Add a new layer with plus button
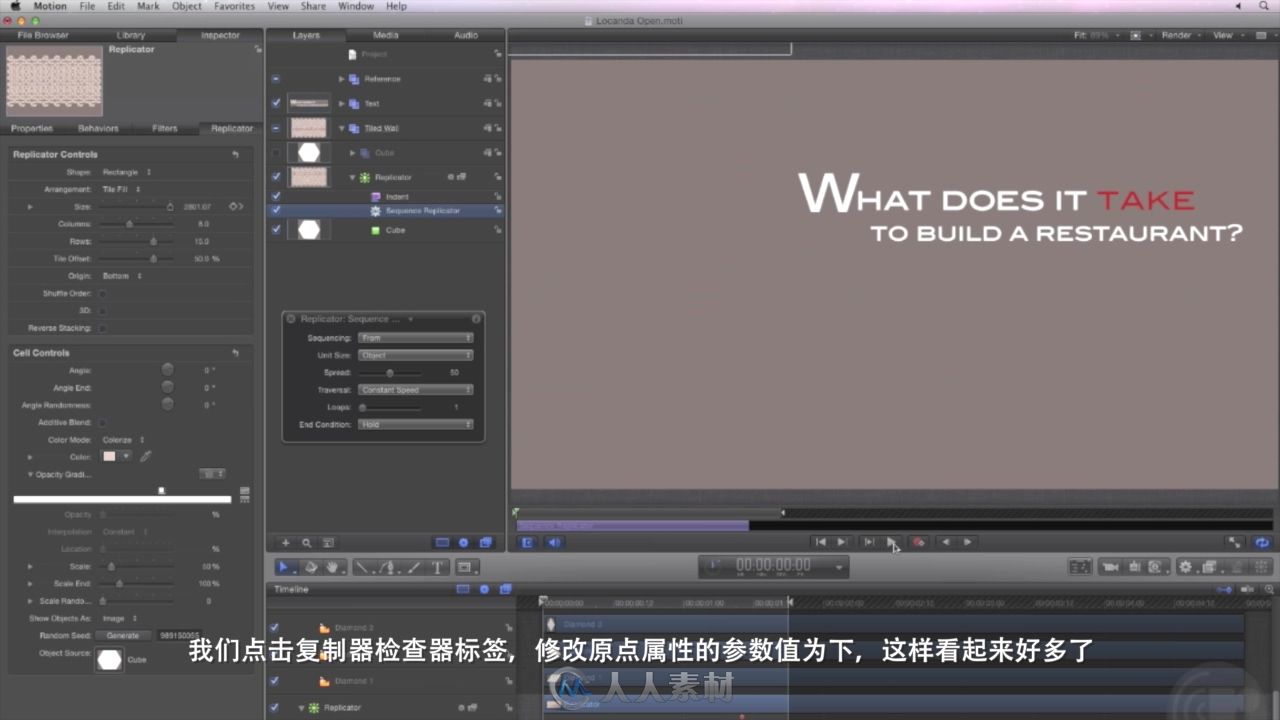Image resolution: width=1280 pixels, height=720 pixels. click(285, 543)
